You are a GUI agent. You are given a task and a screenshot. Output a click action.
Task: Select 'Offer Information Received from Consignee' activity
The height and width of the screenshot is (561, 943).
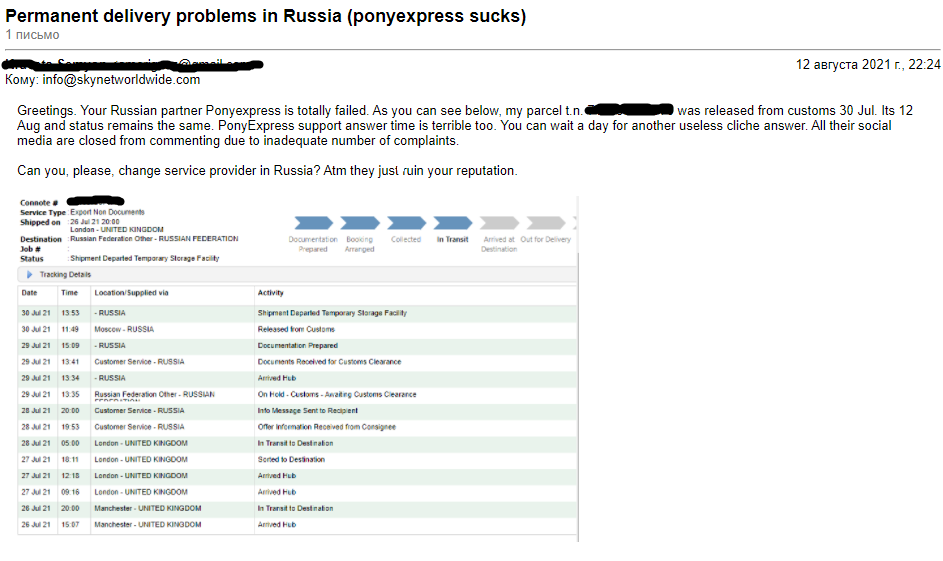point(327,427)
